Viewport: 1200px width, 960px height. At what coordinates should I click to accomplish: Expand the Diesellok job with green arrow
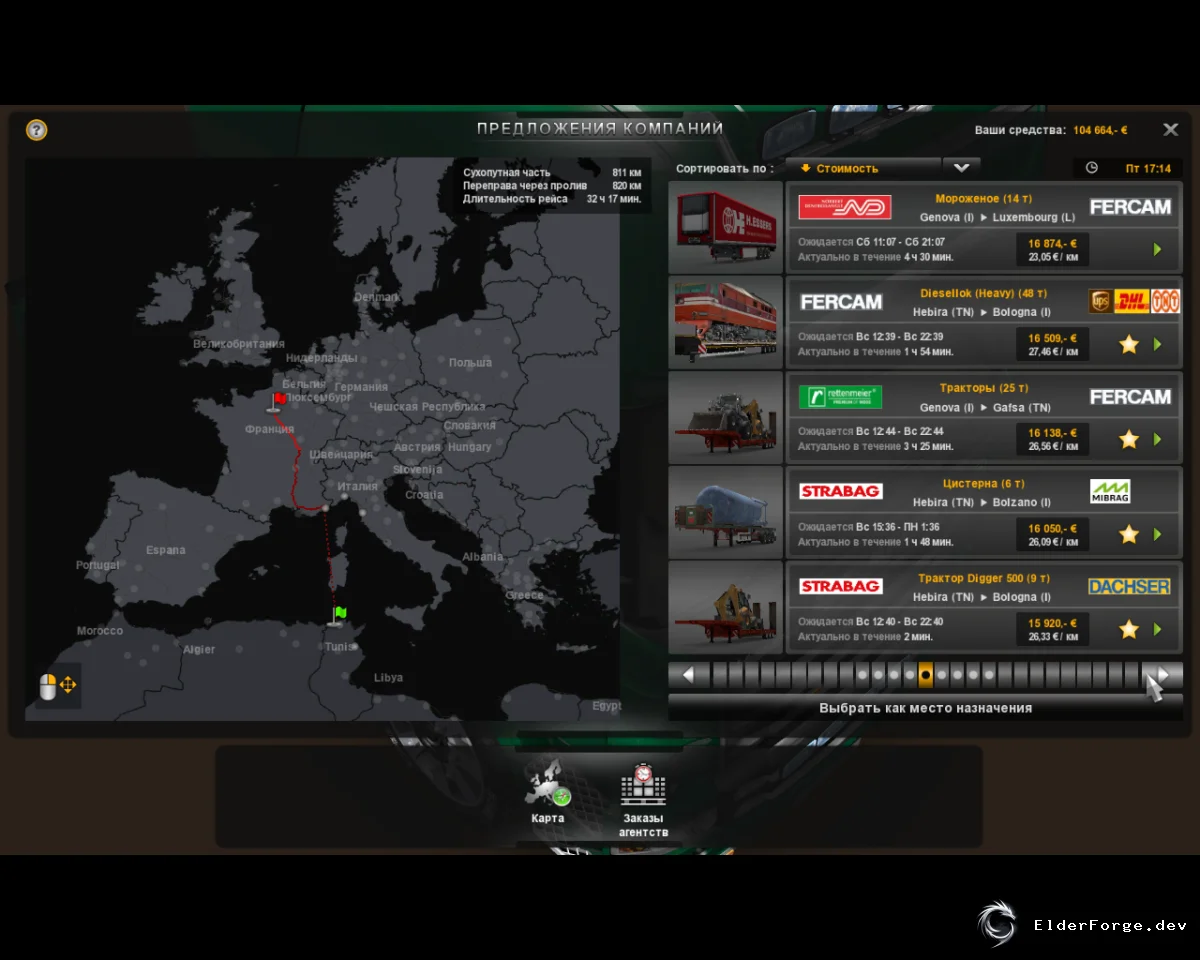(x=1158, y=344)
